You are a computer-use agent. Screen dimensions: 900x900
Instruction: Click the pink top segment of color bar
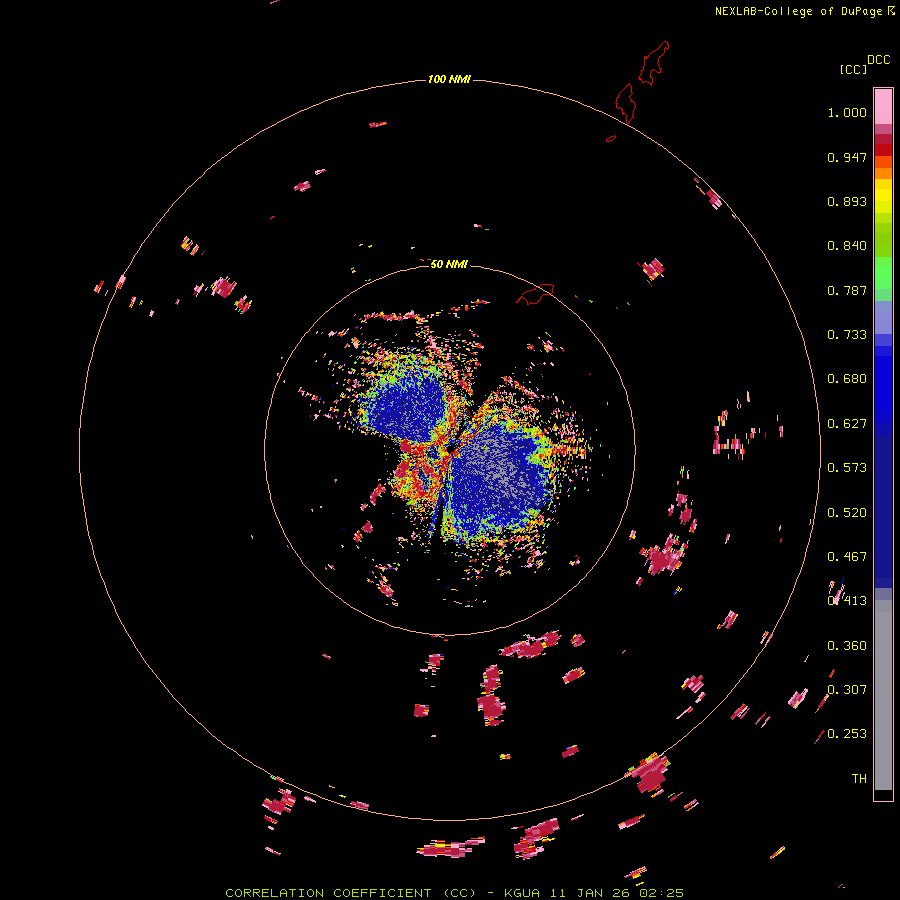click(883, 106)
